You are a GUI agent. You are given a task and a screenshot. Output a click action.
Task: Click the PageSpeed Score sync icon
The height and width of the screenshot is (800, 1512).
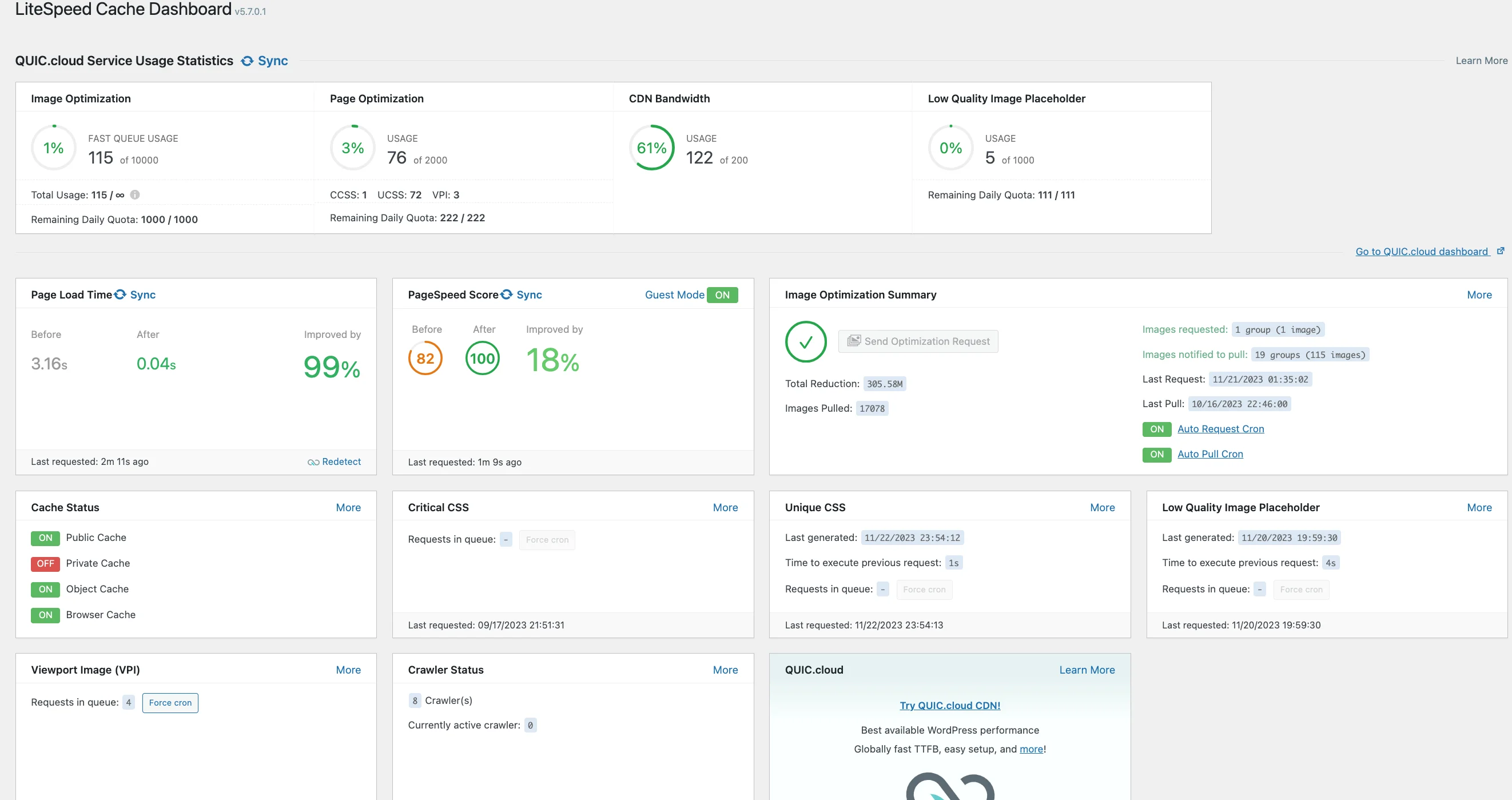point(507,294)
